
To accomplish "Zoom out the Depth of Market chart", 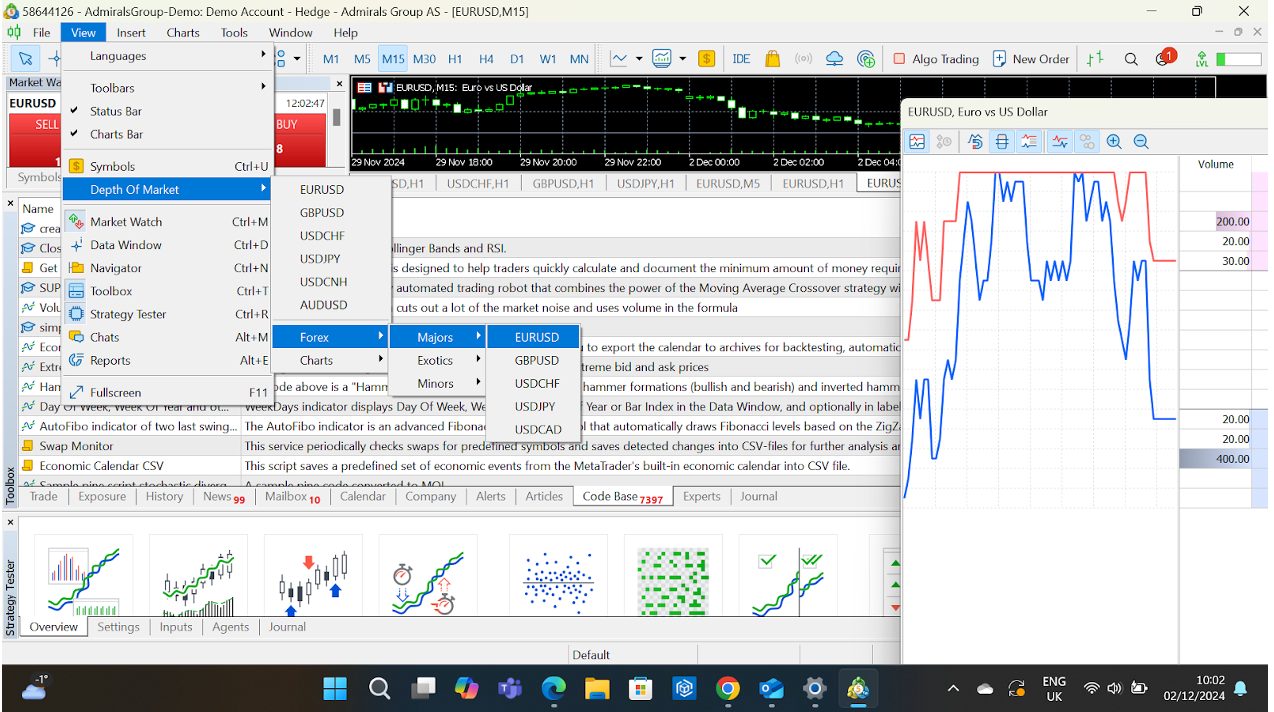I will click(1141, 142).
